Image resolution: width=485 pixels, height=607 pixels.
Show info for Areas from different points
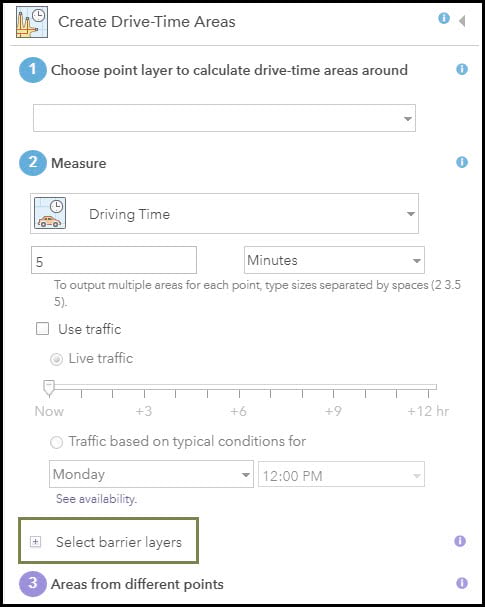(461, 583)
